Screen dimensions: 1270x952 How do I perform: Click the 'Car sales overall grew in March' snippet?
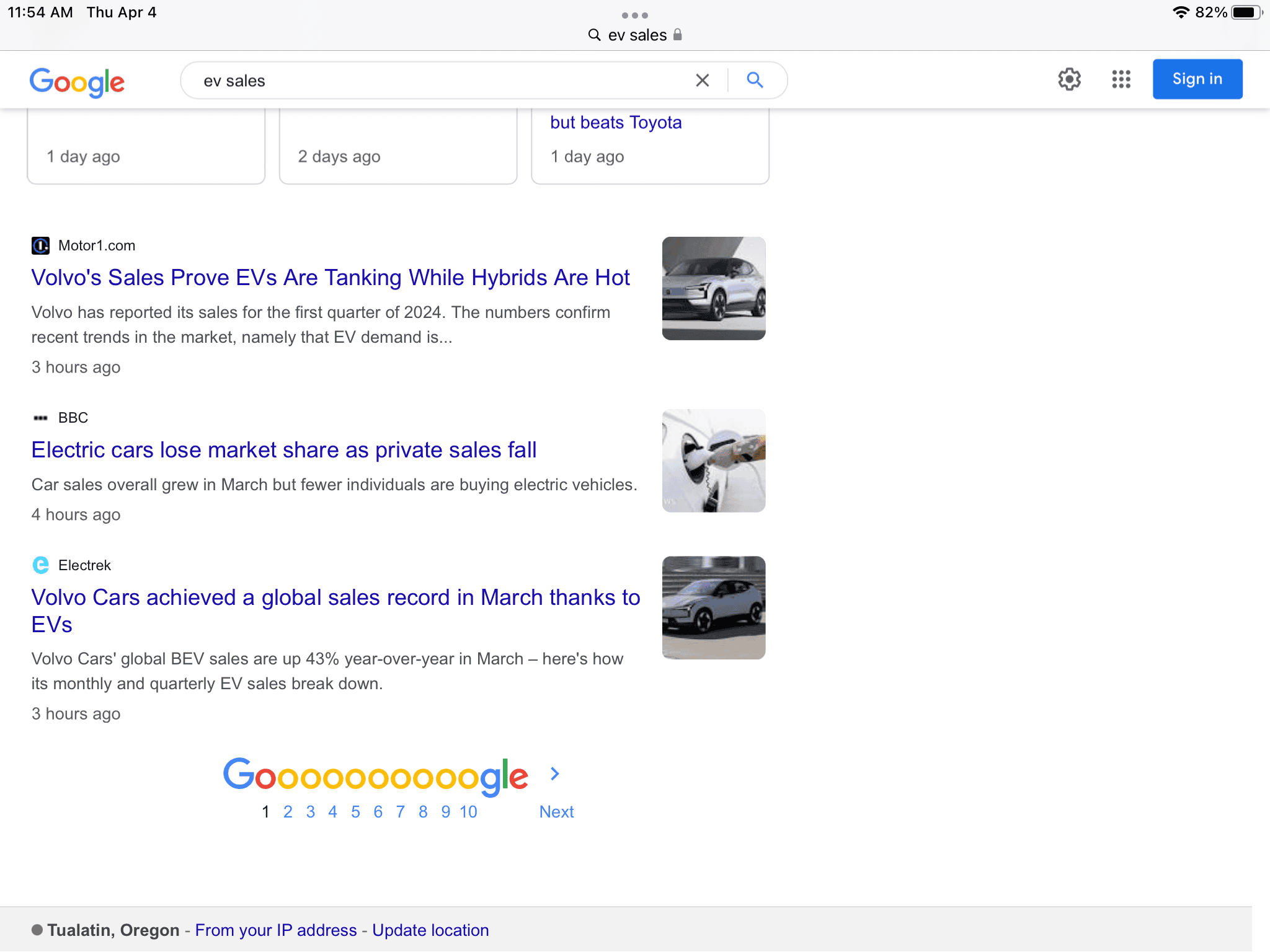334,485
